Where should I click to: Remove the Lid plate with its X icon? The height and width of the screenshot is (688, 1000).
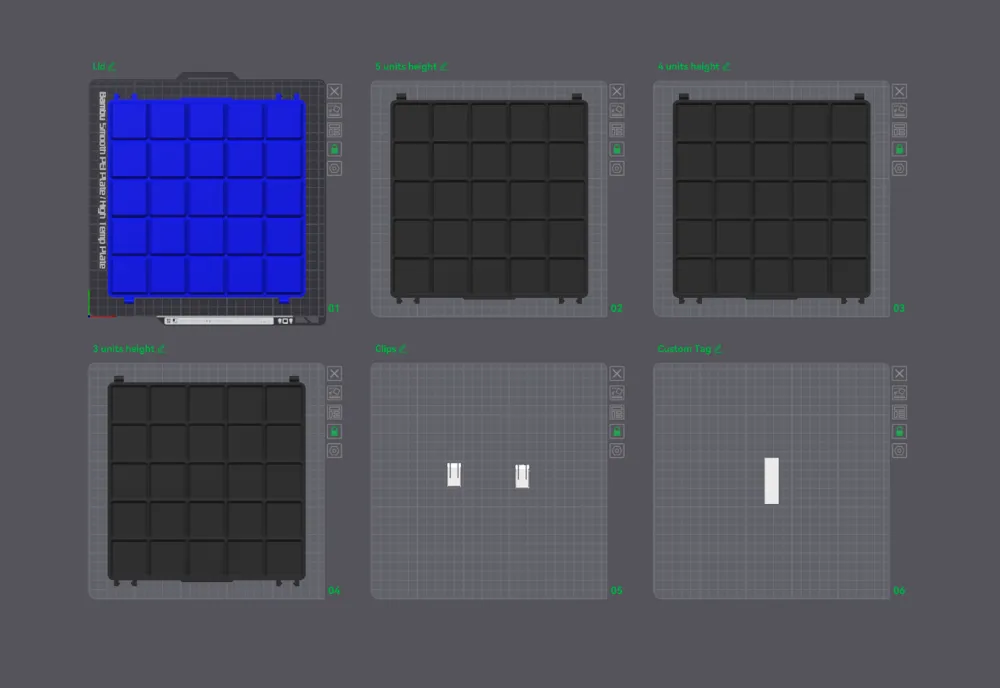334,91
